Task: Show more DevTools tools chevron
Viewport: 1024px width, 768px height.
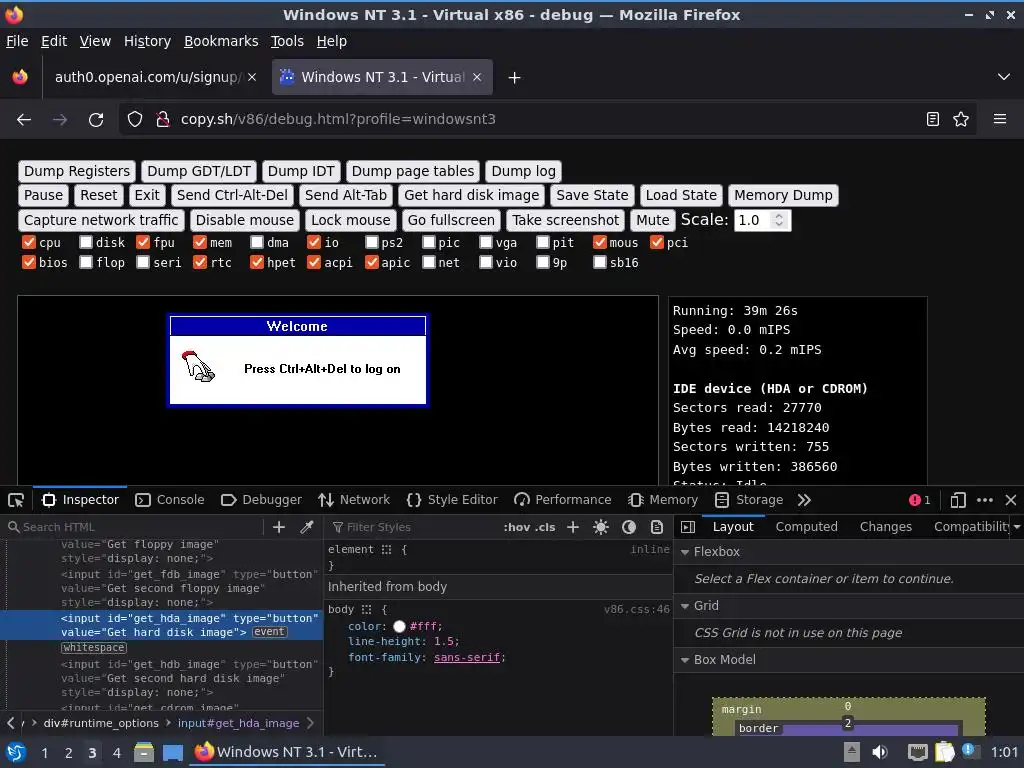Action: pos(804,500)
